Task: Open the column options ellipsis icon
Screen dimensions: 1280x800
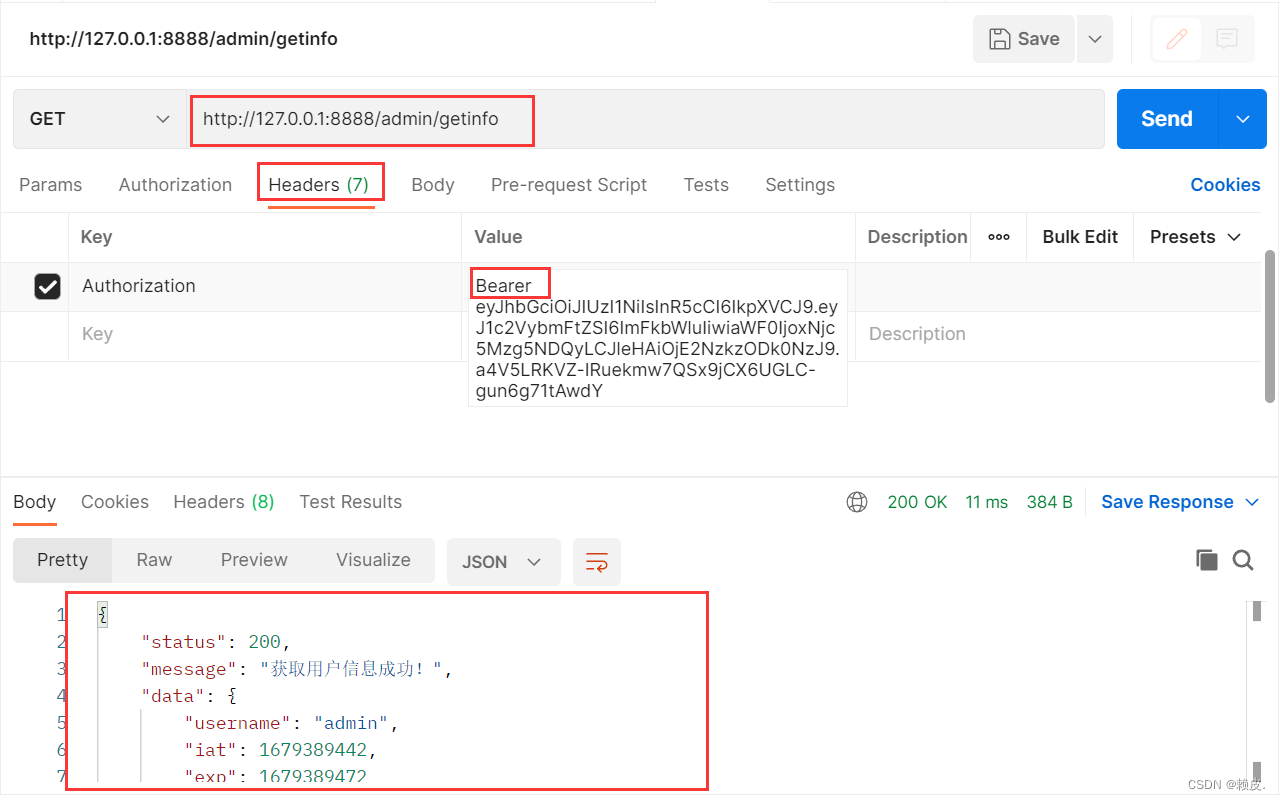Action: click(998, 237)
